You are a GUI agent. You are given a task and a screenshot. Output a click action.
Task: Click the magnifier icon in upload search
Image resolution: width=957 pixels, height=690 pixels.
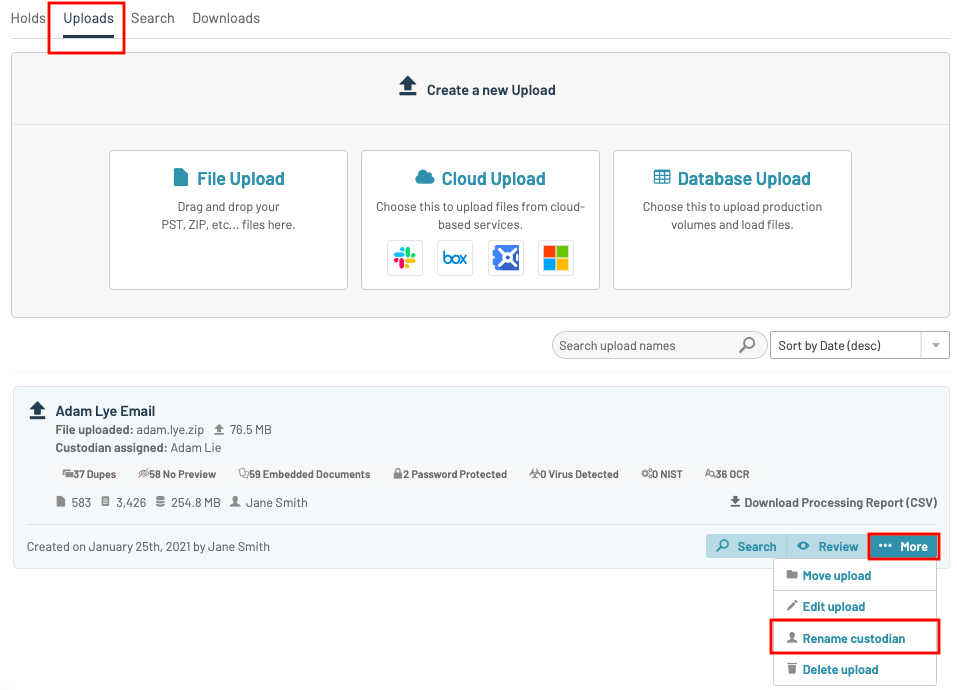[x=747, y=345]
